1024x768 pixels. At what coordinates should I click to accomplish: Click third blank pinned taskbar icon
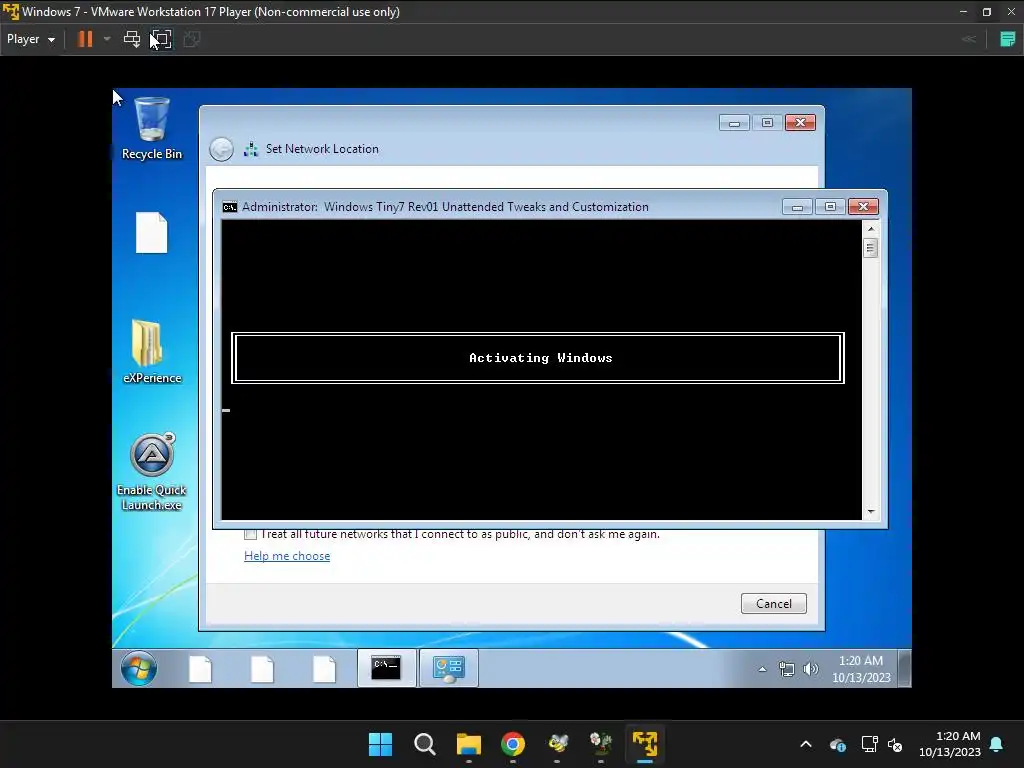click(325, 669)
